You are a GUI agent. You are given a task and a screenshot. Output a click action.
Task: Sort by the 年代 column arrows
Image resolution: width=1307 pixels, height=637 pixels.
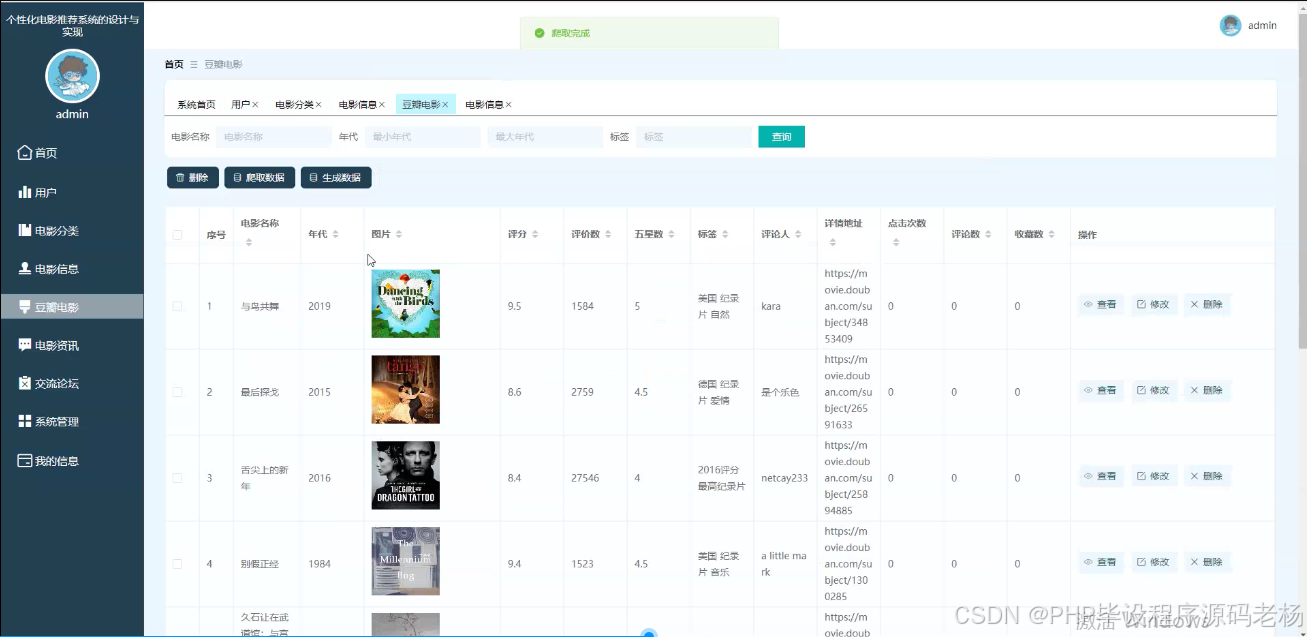(335, 234)
